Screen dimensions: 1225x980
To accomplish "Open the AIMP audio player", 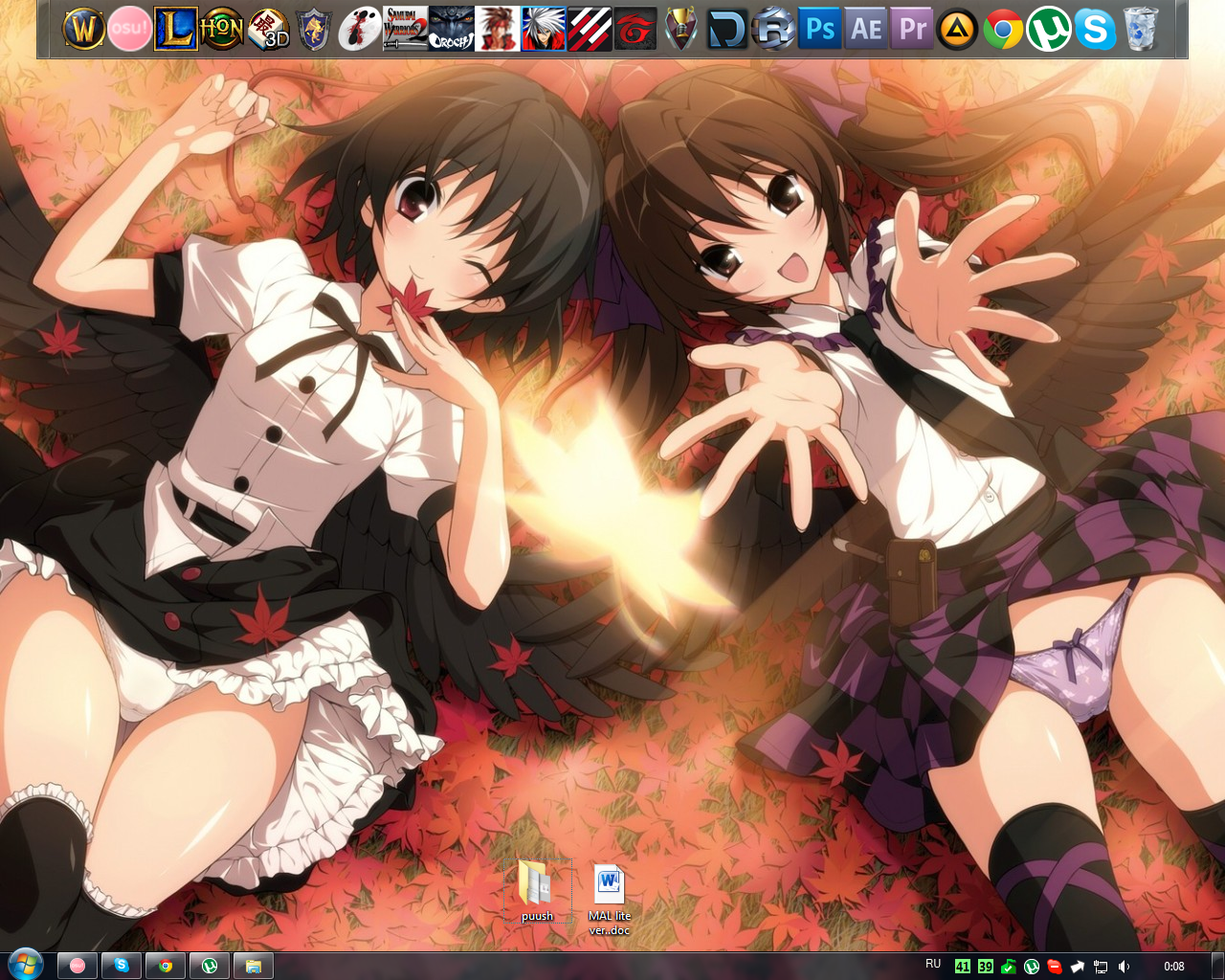I will tap(957, 28).
